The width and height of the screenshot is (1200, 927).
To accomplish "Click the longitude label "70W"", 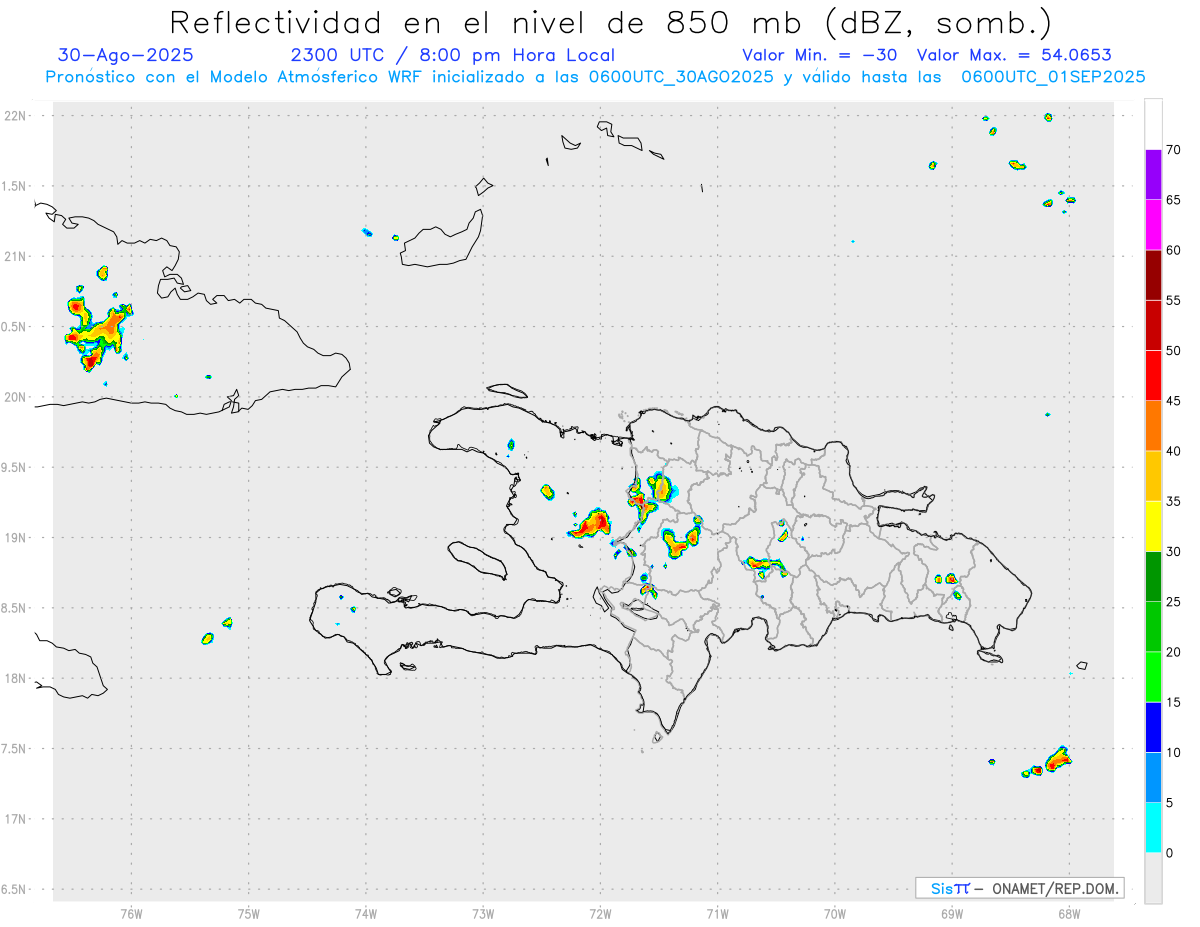I will pos(835,914).
